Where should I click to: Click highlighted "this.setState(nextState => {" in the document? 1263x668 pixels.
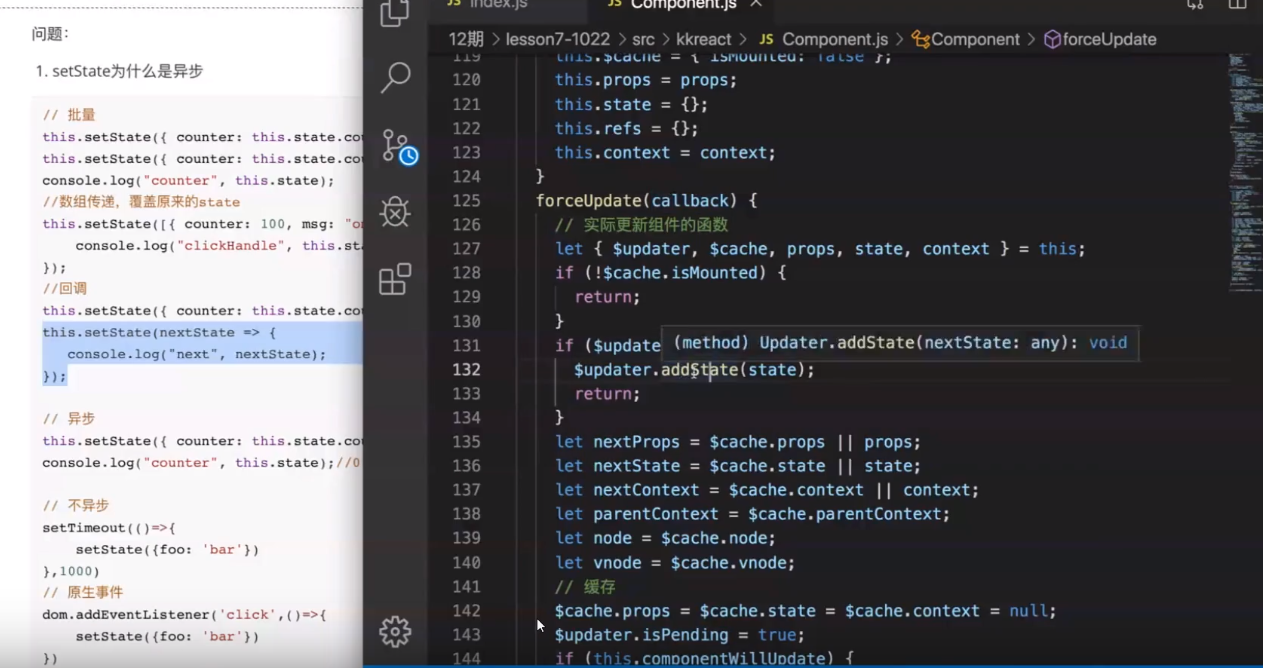tap(159, 332)
